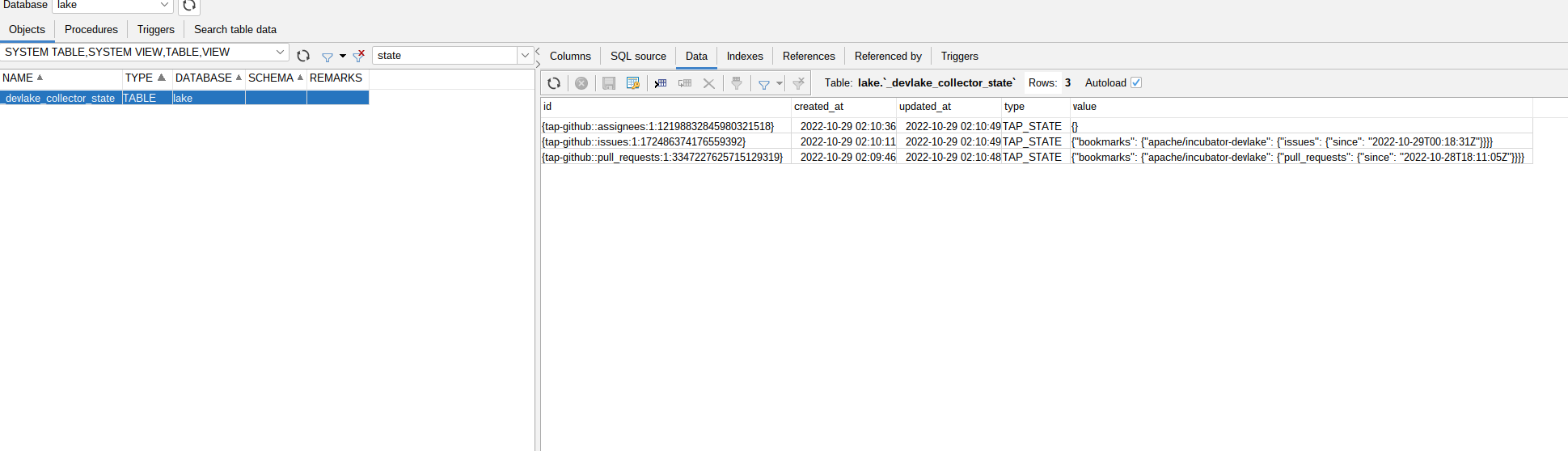
Task: Expand the object type filter combo box
Action: [x=280, y=52]
